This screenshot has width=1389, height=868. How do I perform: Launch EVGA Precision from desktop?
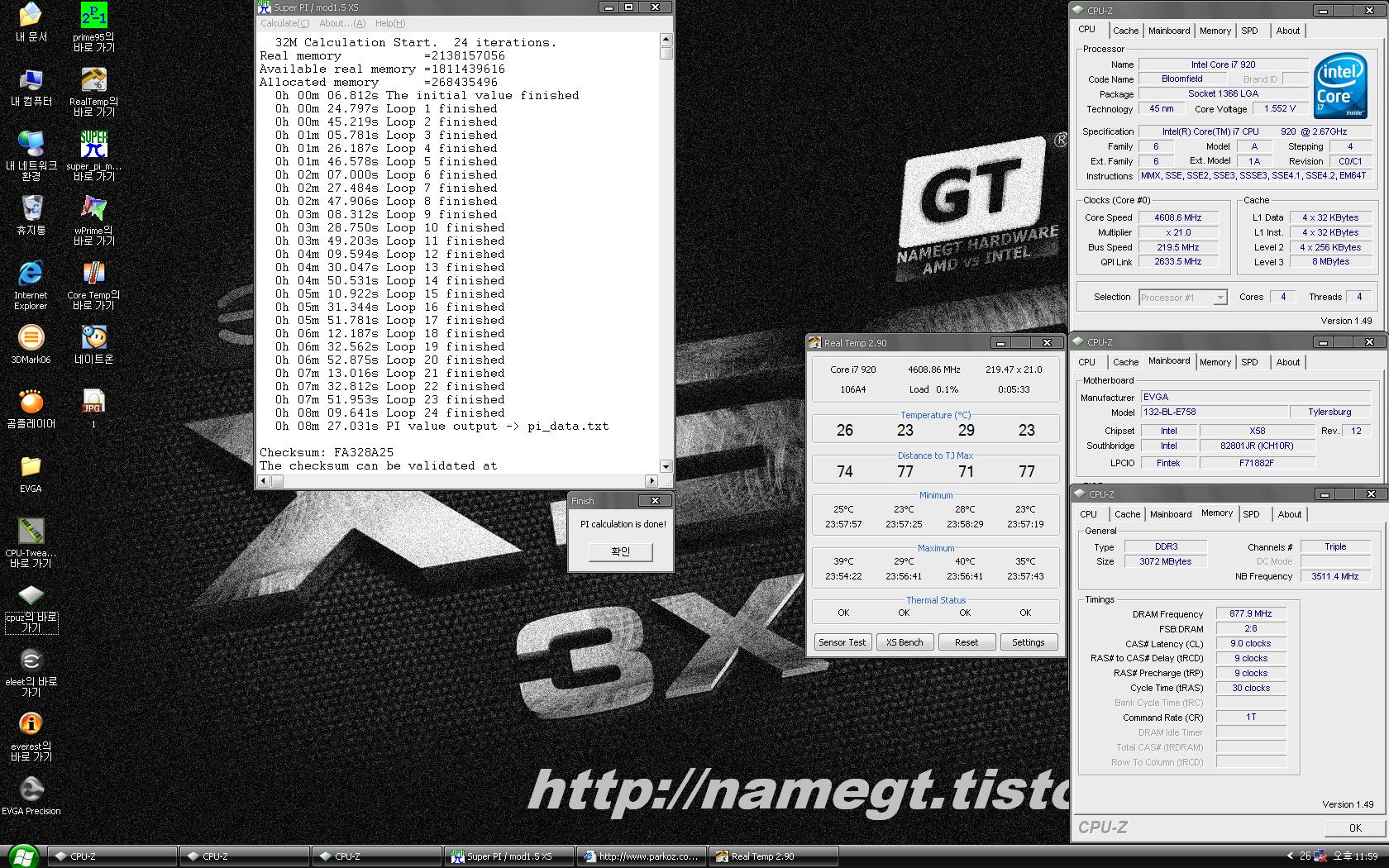point(31,796)
